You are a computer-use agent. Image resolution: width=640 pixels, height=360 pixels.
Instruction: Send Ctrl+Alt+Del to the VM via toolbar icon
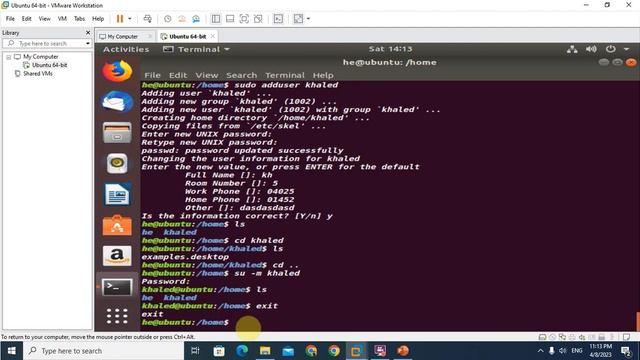[148, 19]
